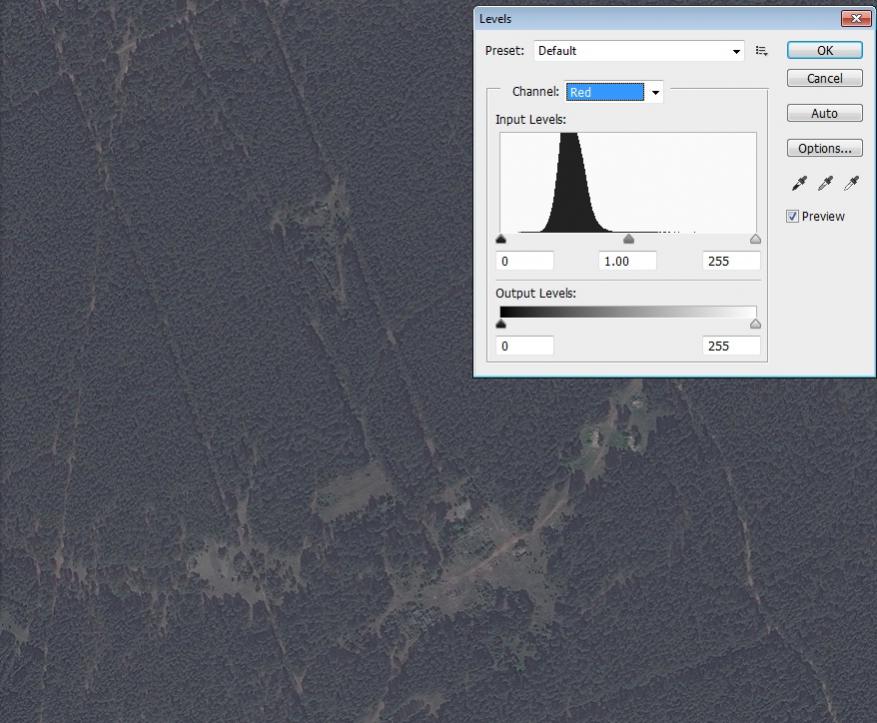The height and width of the screenshot is (723, 877).
Task: Select the output white slider handle
Action: (755, 324)
